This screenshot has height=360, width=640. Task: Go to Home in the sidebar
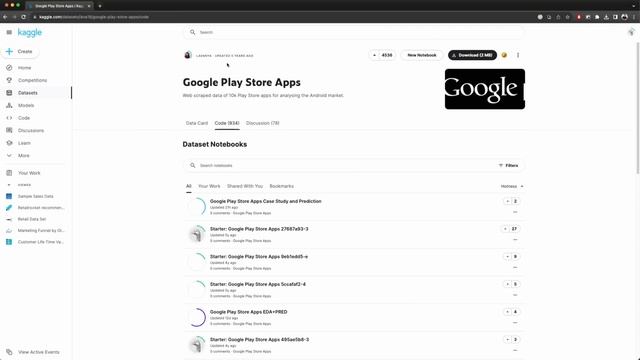pos(24,68)
